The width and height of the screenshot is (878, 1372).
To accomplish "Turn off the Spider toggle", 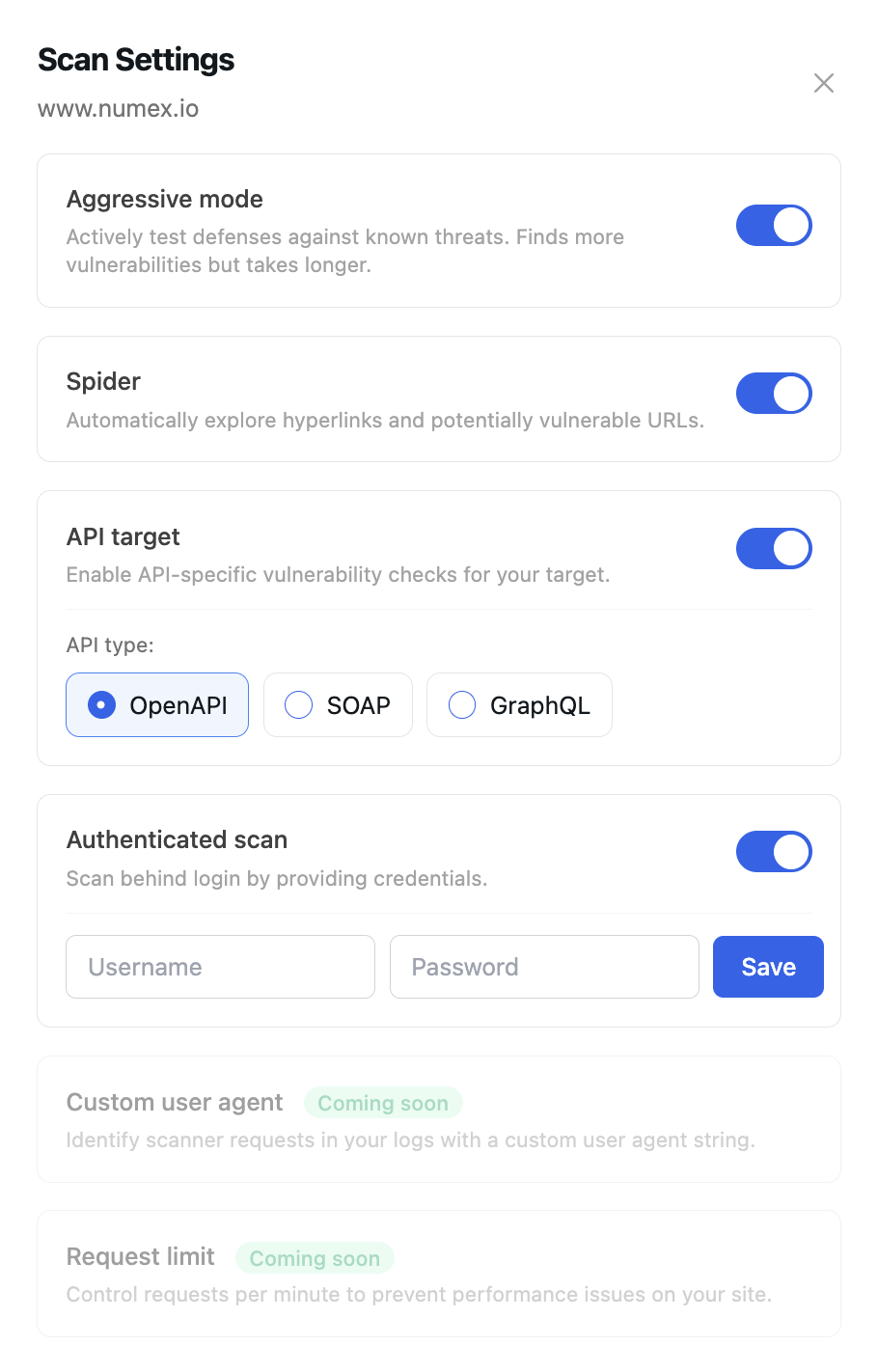I will 774,393.
